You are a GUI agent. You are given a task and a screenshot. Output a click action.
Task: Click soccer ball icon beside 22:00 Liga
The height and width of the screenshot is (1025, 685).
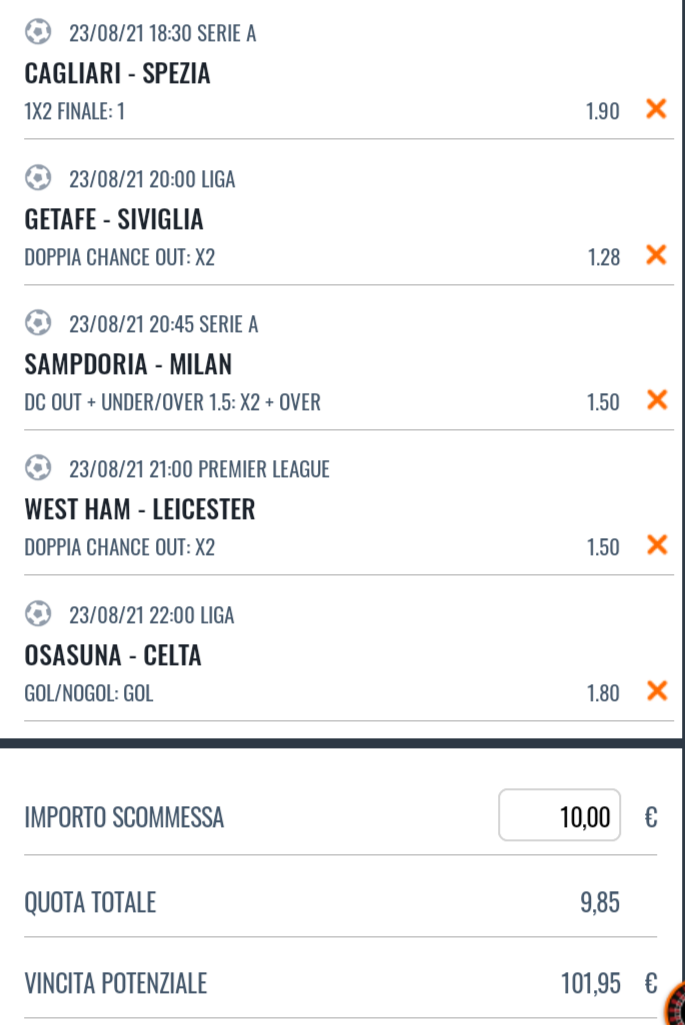point(38,613)
